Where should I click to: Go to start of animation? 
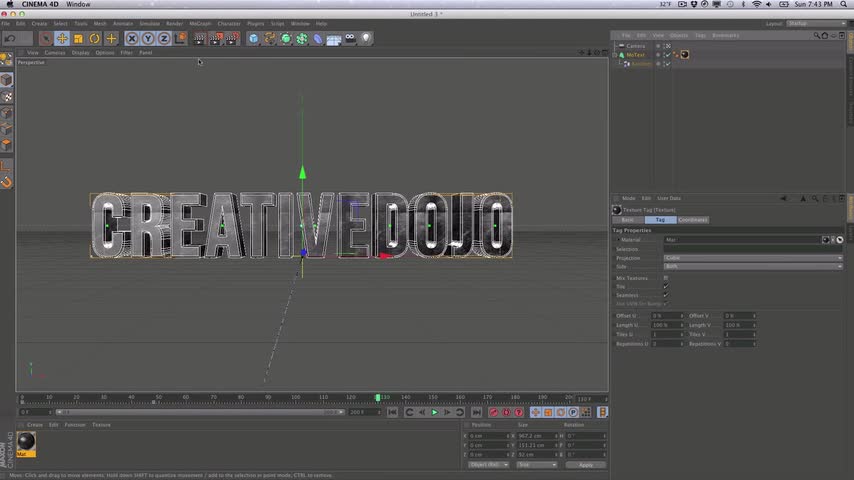pyautogui.click(x=392, y=412)
